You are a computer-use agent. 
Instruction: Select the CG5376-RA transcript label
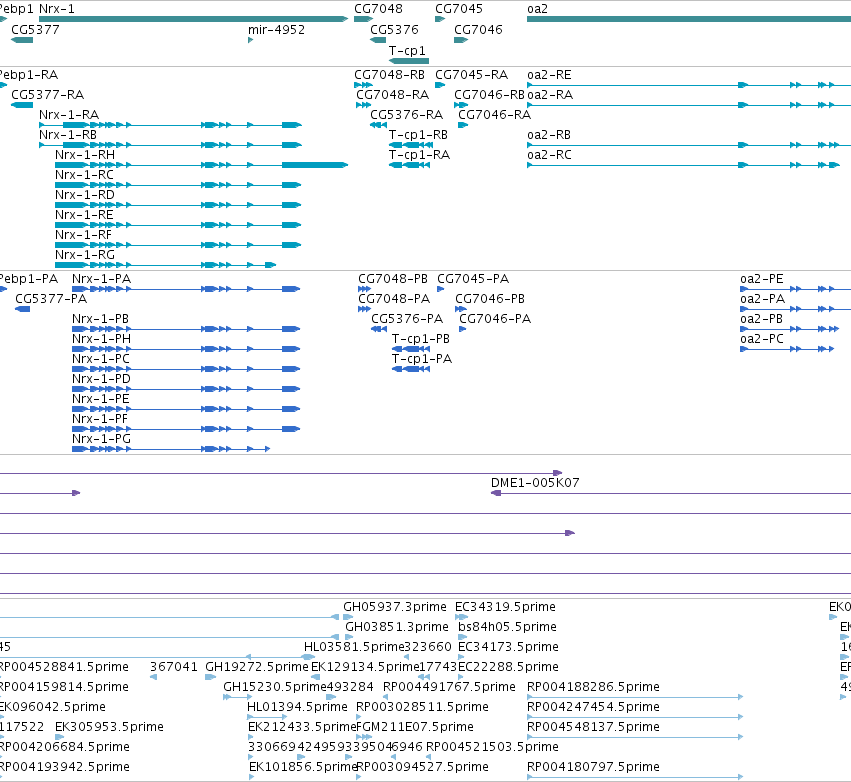pos(407,115)
